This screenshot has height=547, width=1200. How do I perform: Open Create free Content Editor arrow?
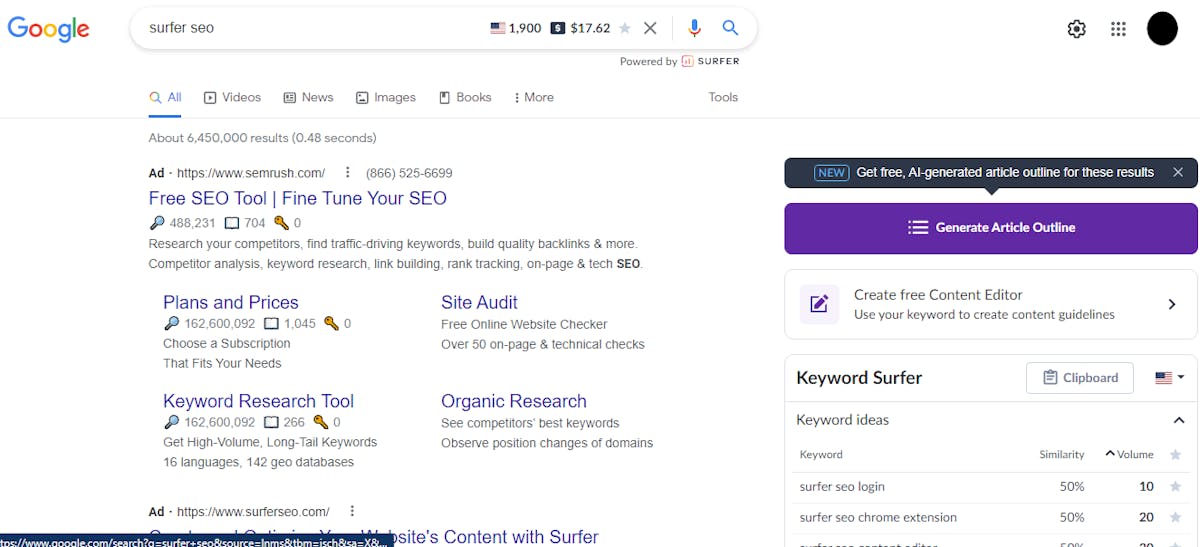point(1172,304)
